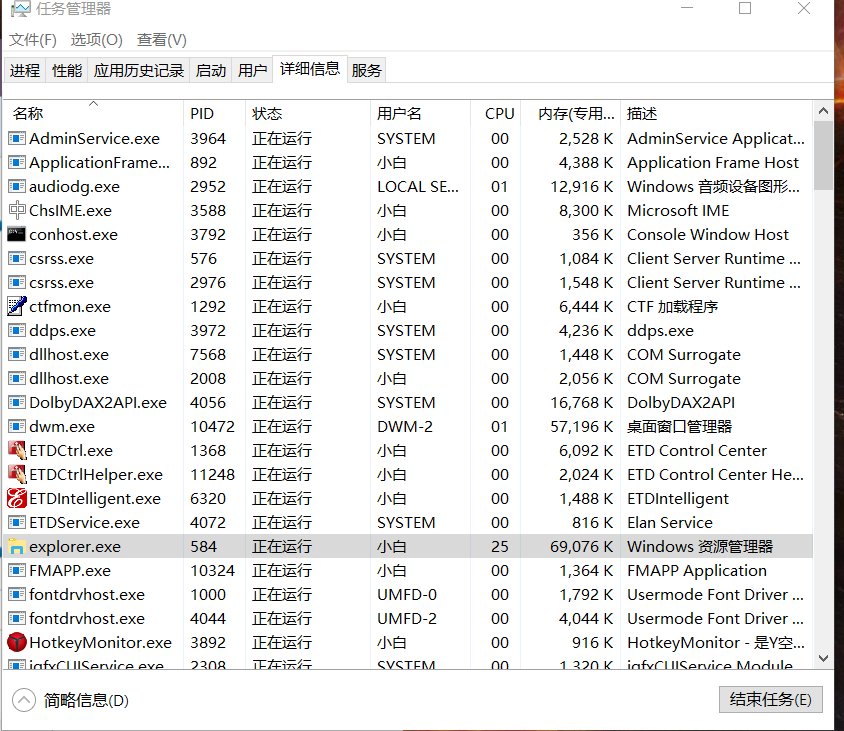
Task: Click the icon of fontdrvhost.exe PID 1000
Action: pyautogui.click(x=17, y=595)
